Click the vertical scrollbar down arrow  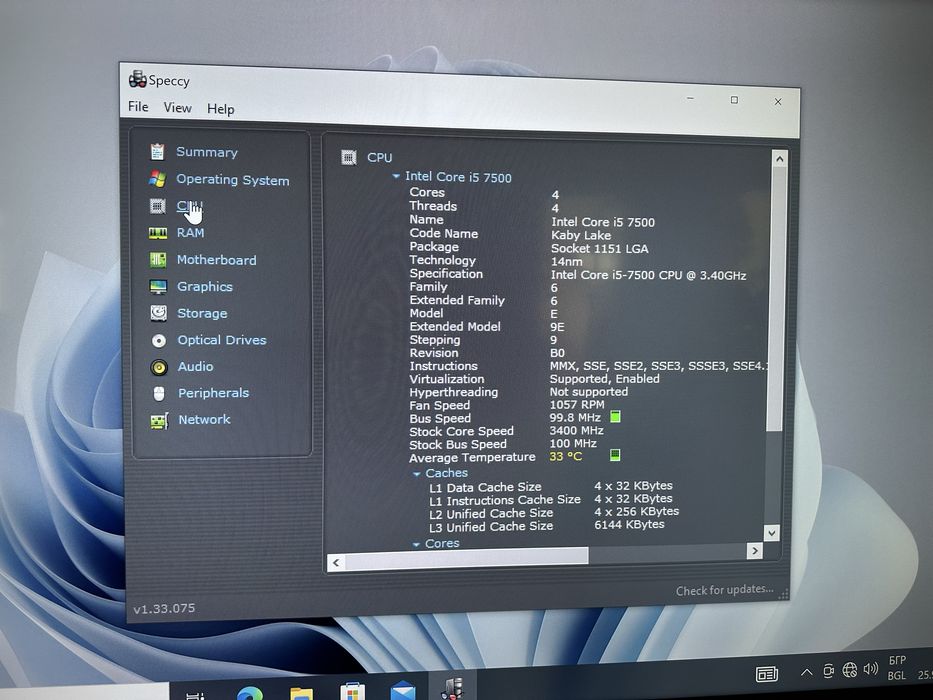click(772, 533)
